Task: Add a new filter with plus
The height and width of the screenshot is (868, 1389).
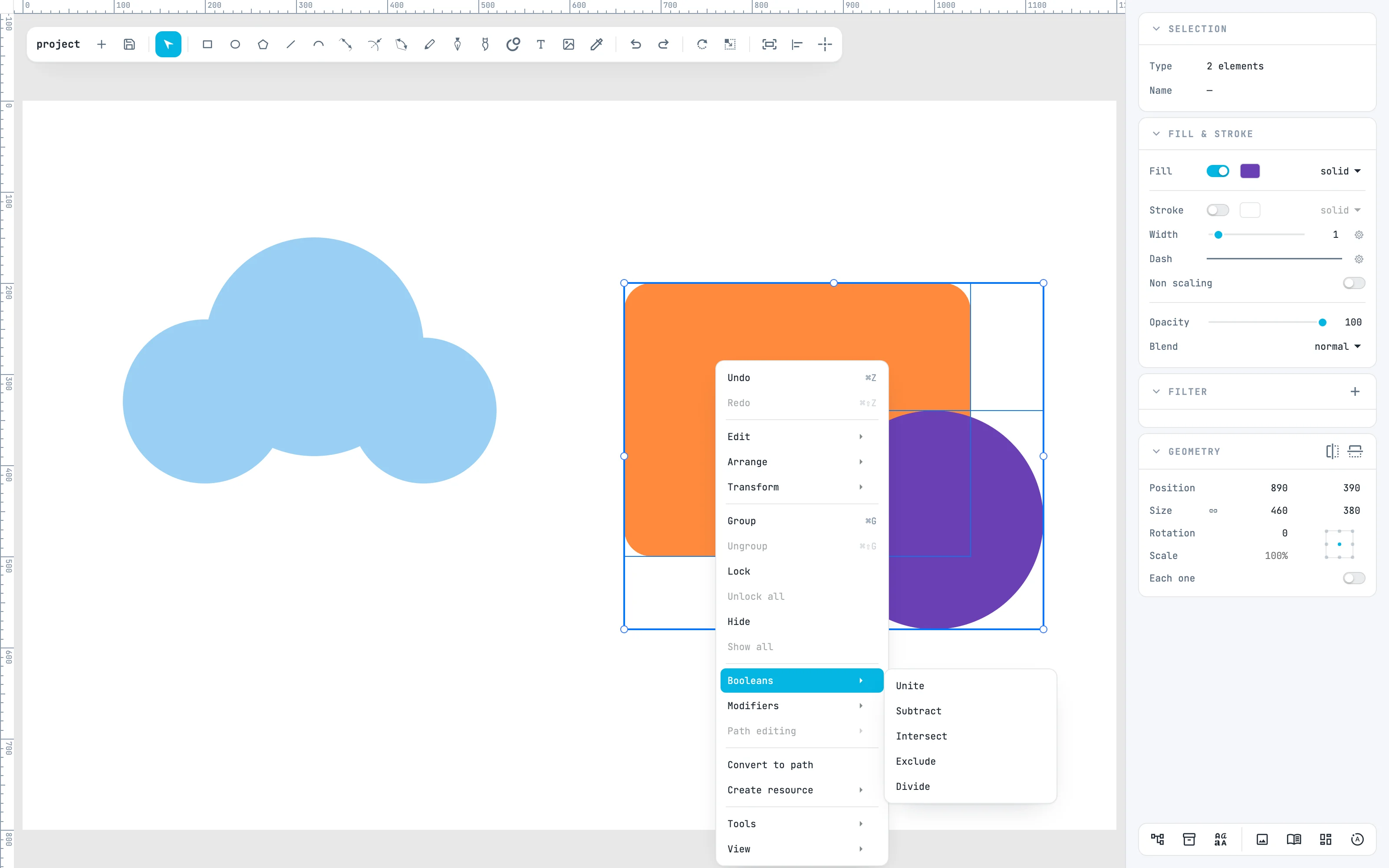Action: (1355, 391)
